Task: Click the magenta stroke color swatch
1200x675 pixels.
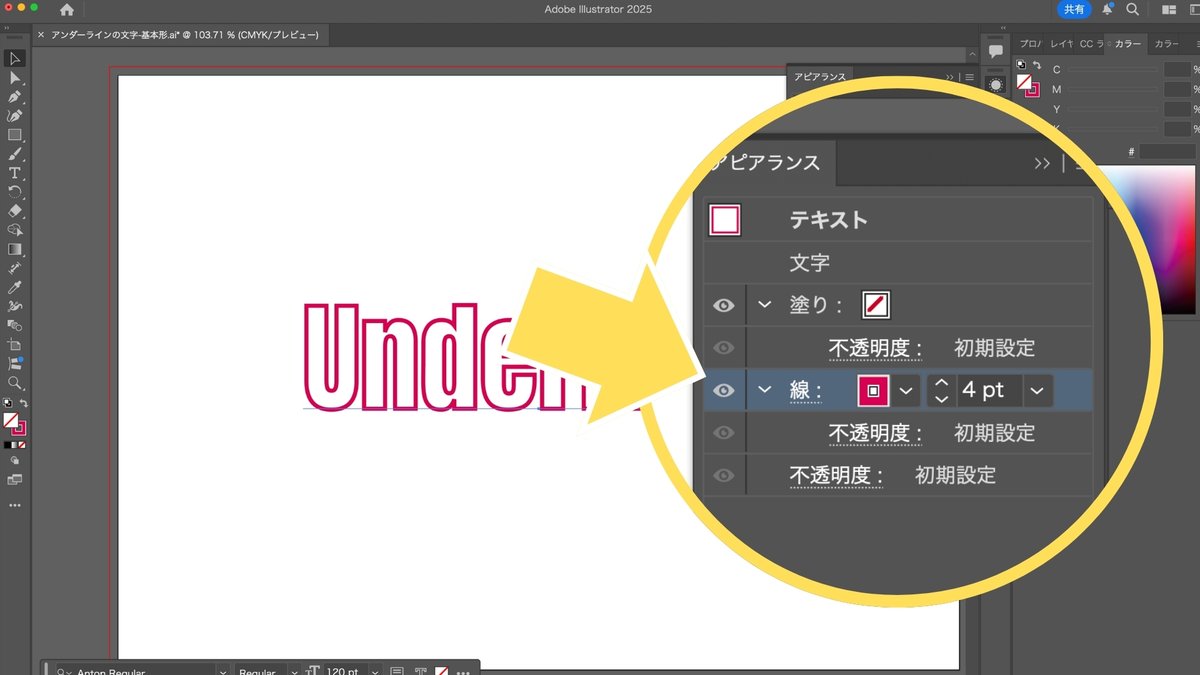Action: tap(873, 391)
